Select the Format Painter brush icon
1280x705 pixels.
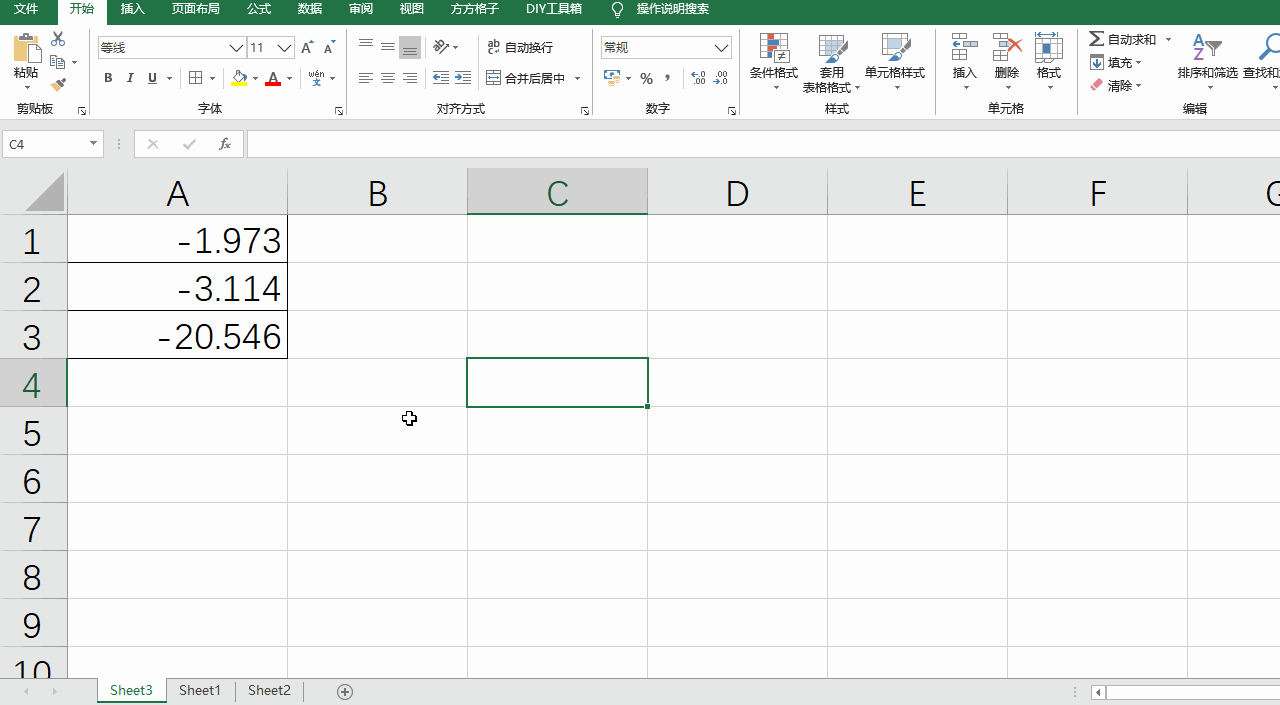point(58,85)
